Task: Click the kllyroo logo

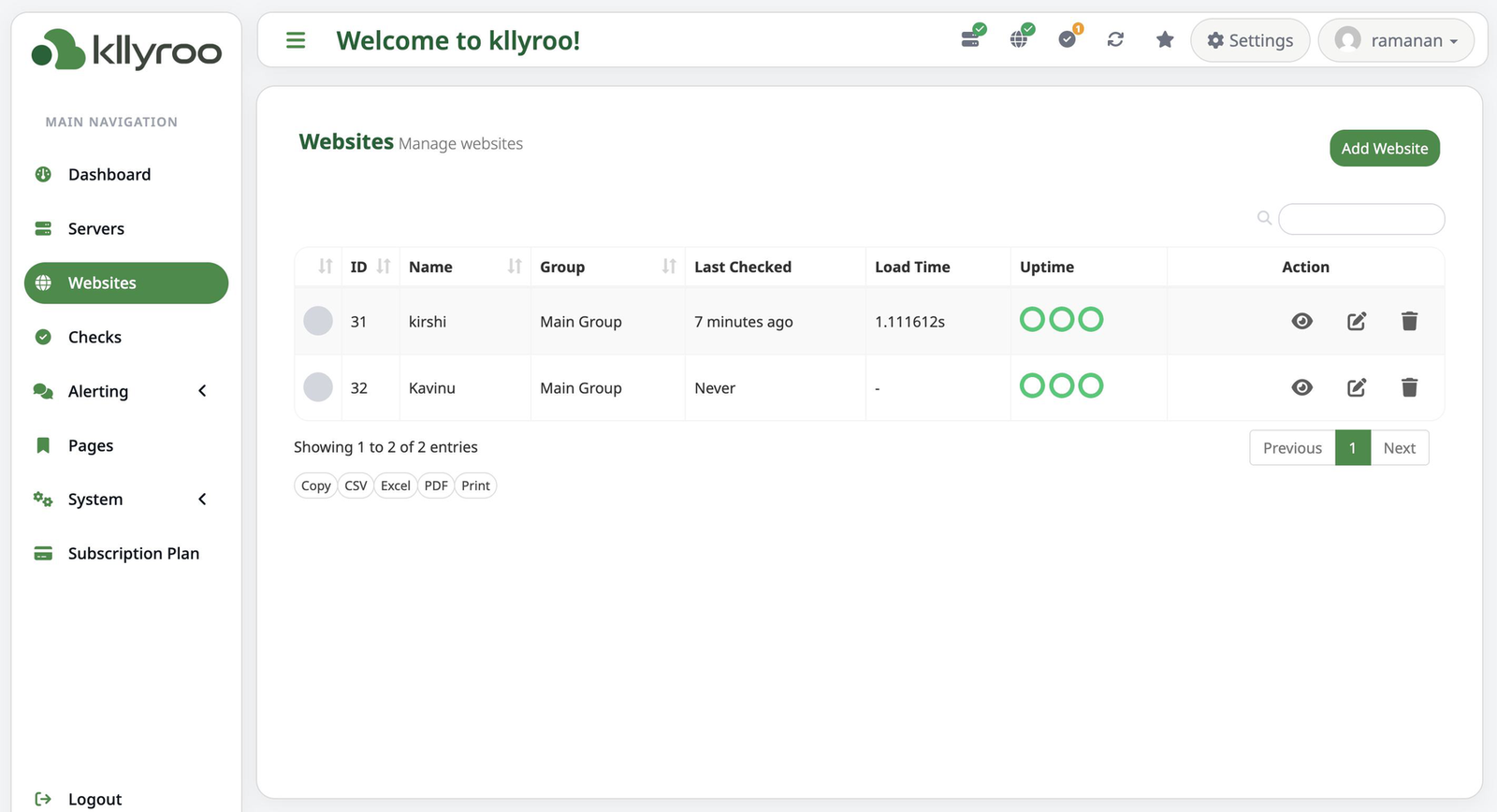Action: 126,50
